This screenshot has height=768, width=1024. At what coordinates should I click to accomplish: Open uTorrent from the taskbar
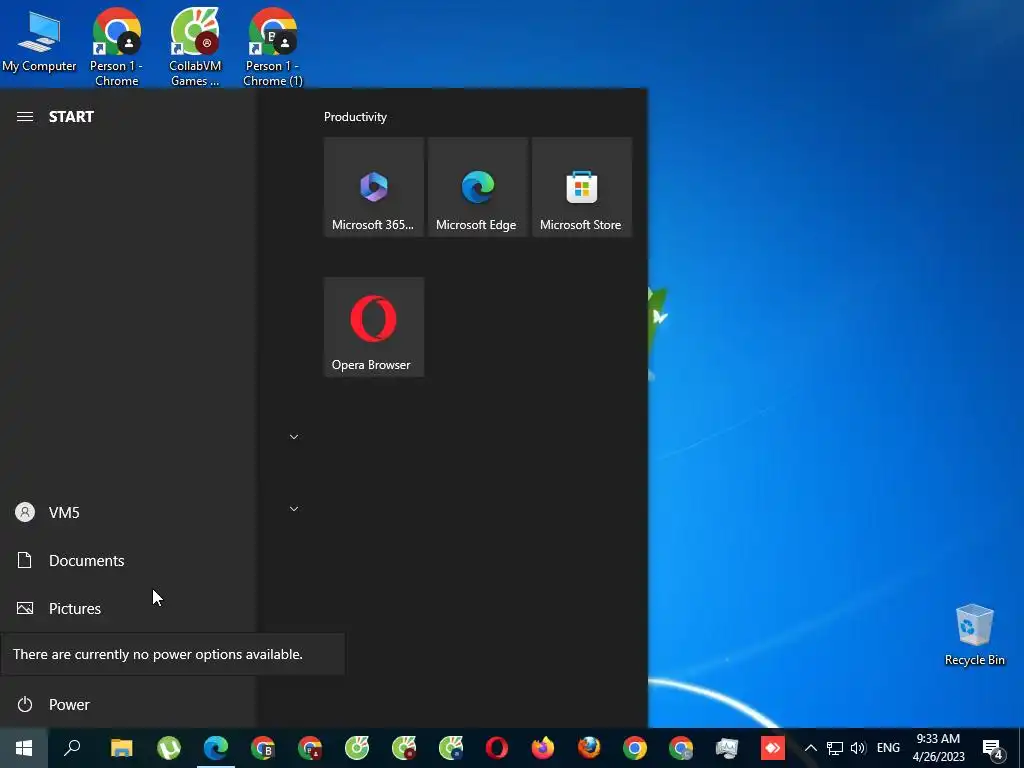pyautogui.click(x=168, y=748)
